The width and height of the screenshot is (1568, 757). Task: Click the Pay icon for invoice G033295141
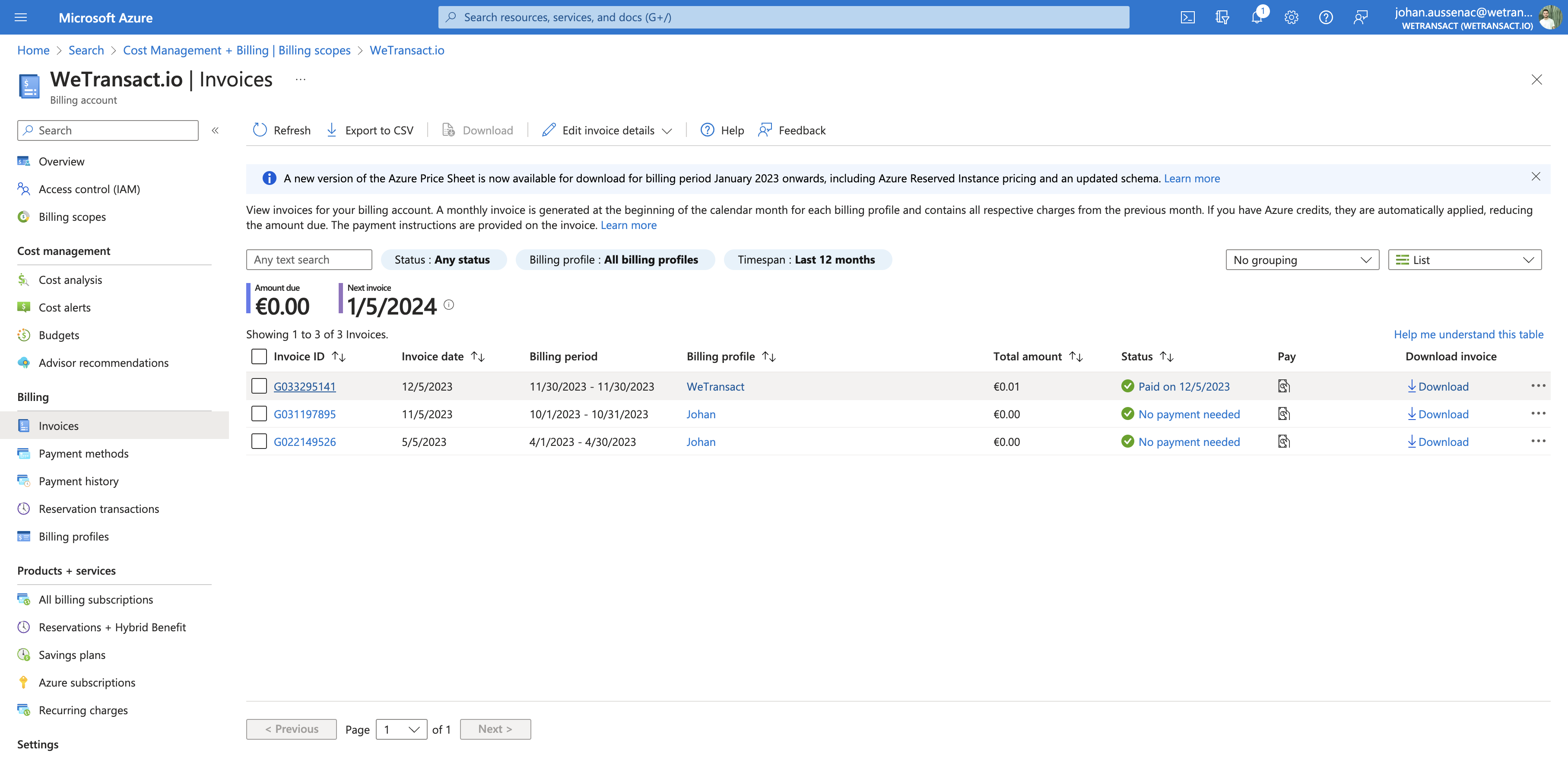pyautogui.click(x=1284, y=386)
